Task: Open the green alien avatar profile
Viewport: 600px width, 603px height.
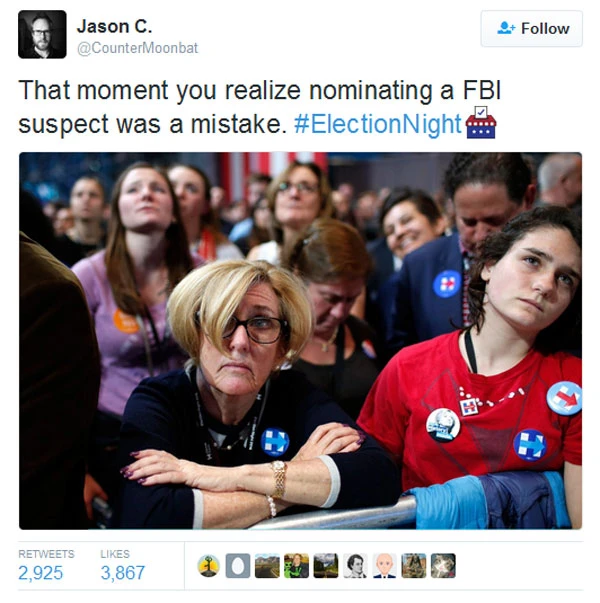Action: (x=297, y=566)
